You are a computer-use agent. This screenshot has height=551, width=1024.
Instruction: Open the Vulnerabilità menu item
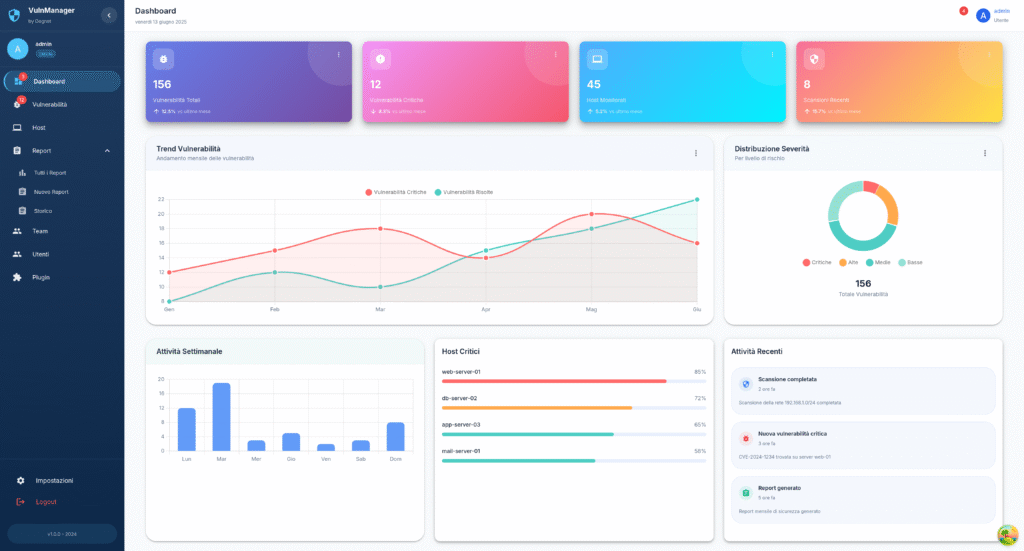[x=62, y=104]
